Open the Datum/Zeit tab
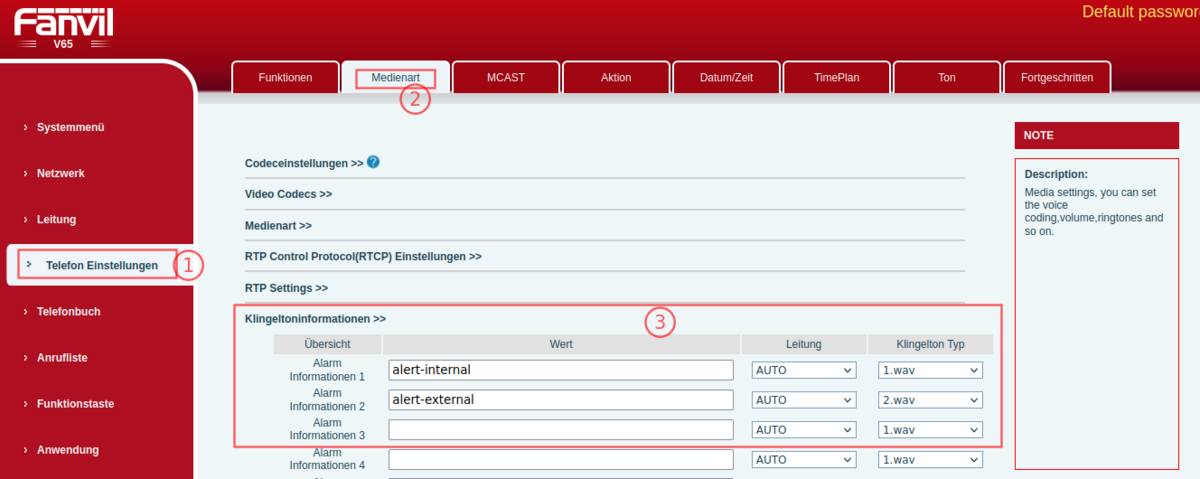 tap(725, 78)
